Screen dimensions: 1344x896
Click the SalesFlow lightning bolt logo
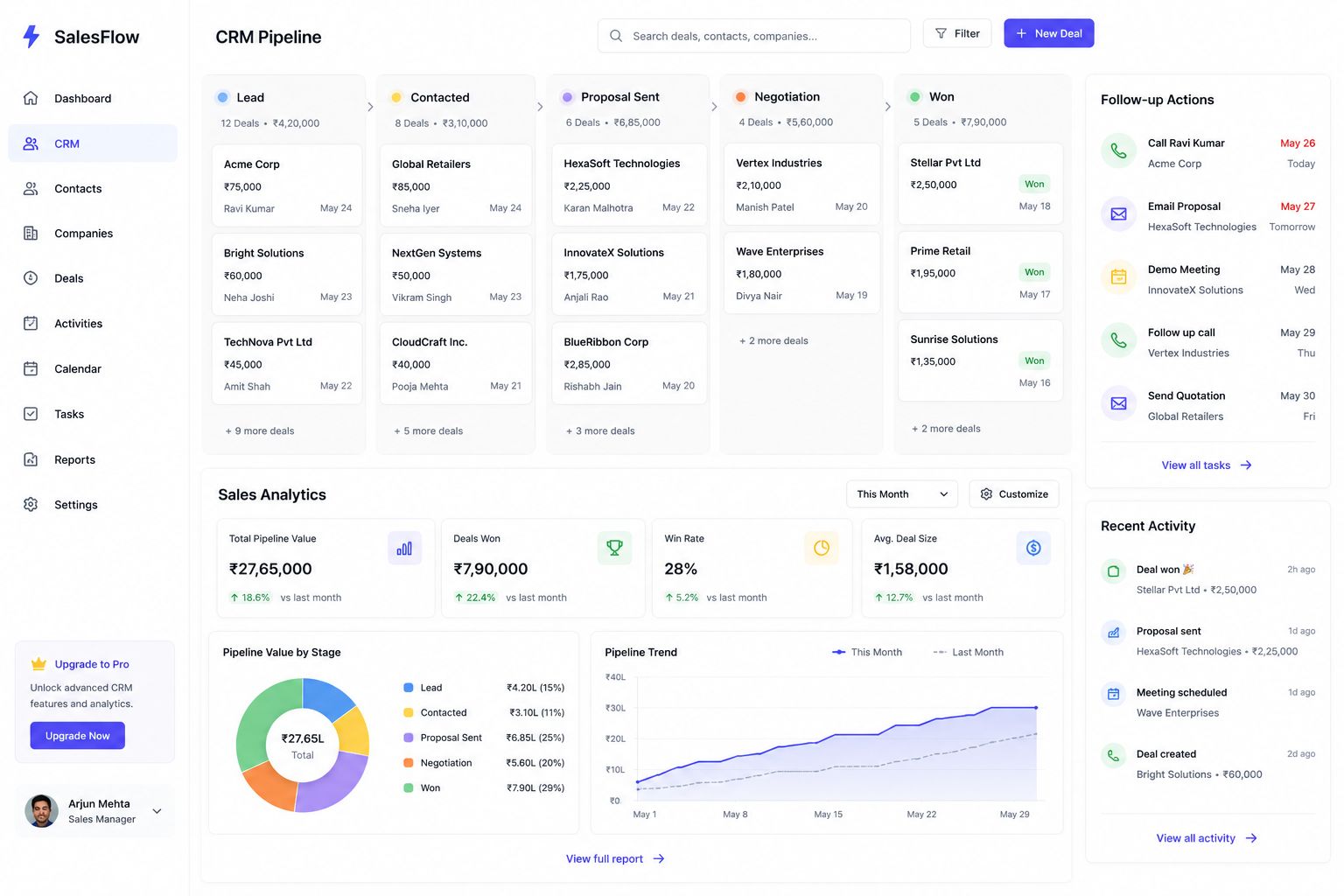click(x=31, y=36)
